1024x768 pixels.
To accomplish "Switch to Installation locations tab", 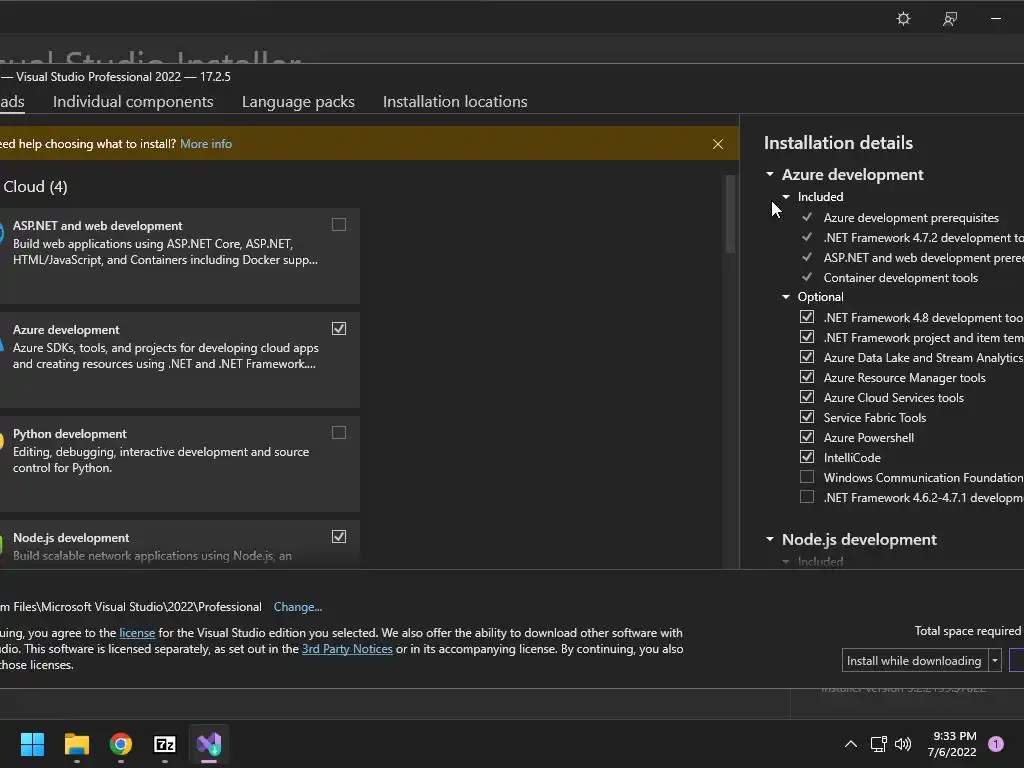I will coord(455,102).
